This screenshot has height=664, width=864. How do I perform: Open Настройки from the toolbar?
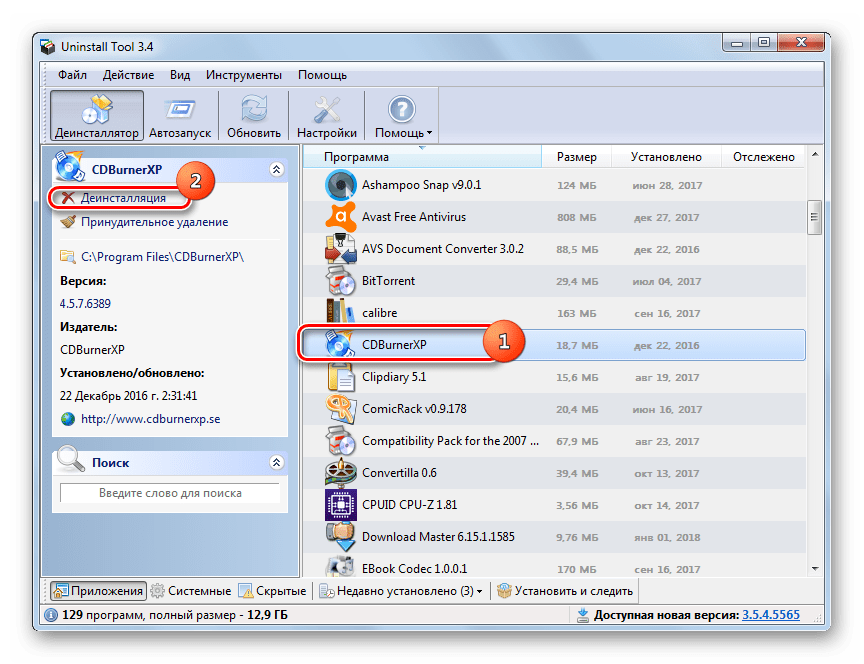point(327,116)
